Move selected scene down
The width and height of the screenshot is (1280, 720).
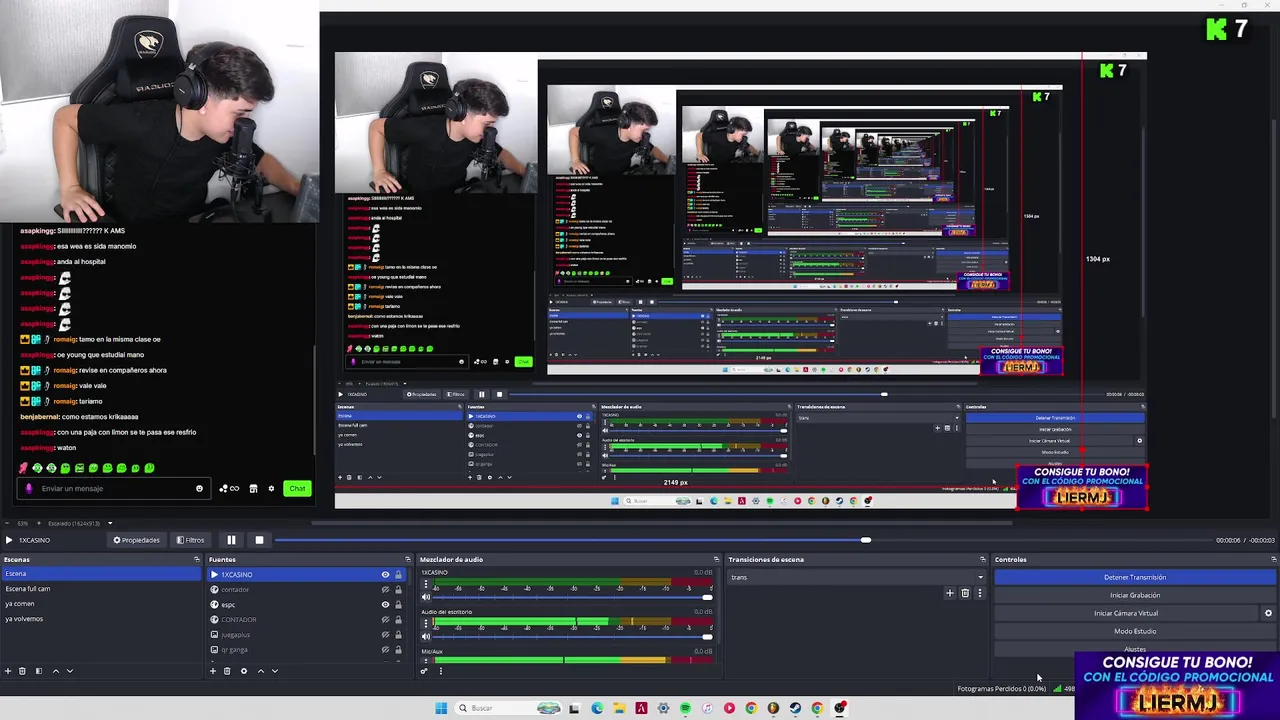coord(70,671)
